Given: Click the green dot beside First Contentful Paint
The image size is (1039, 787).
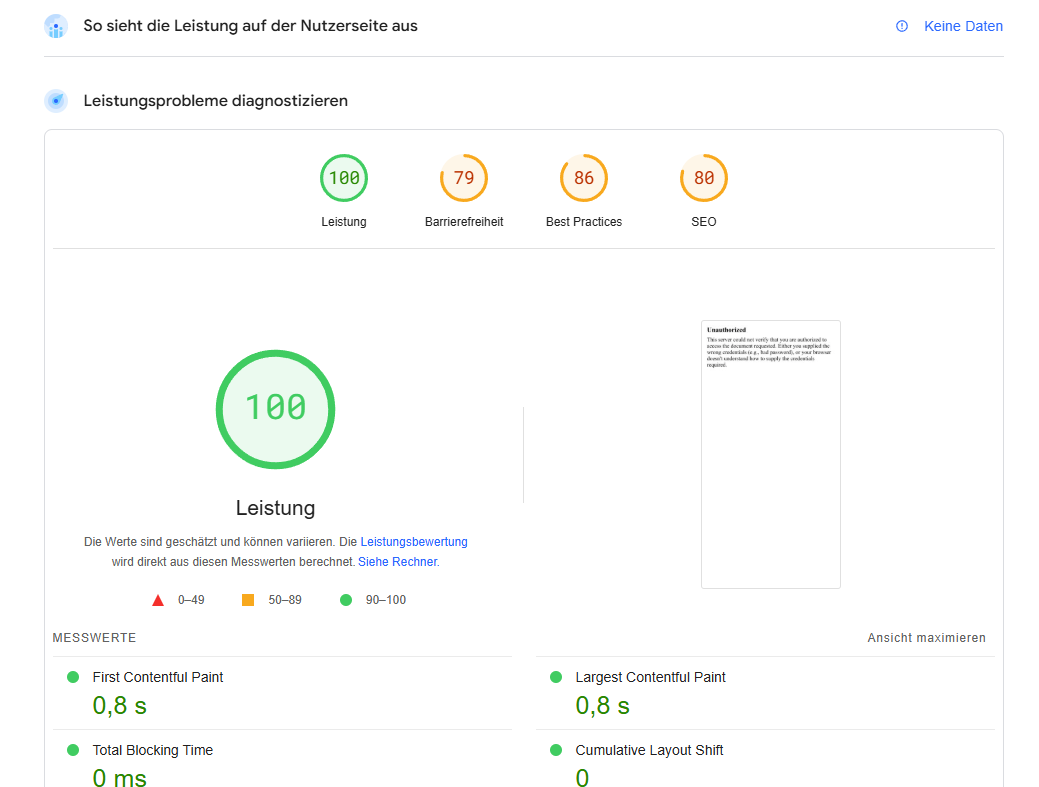Looking at the screenshot, I should click(74, 677).
